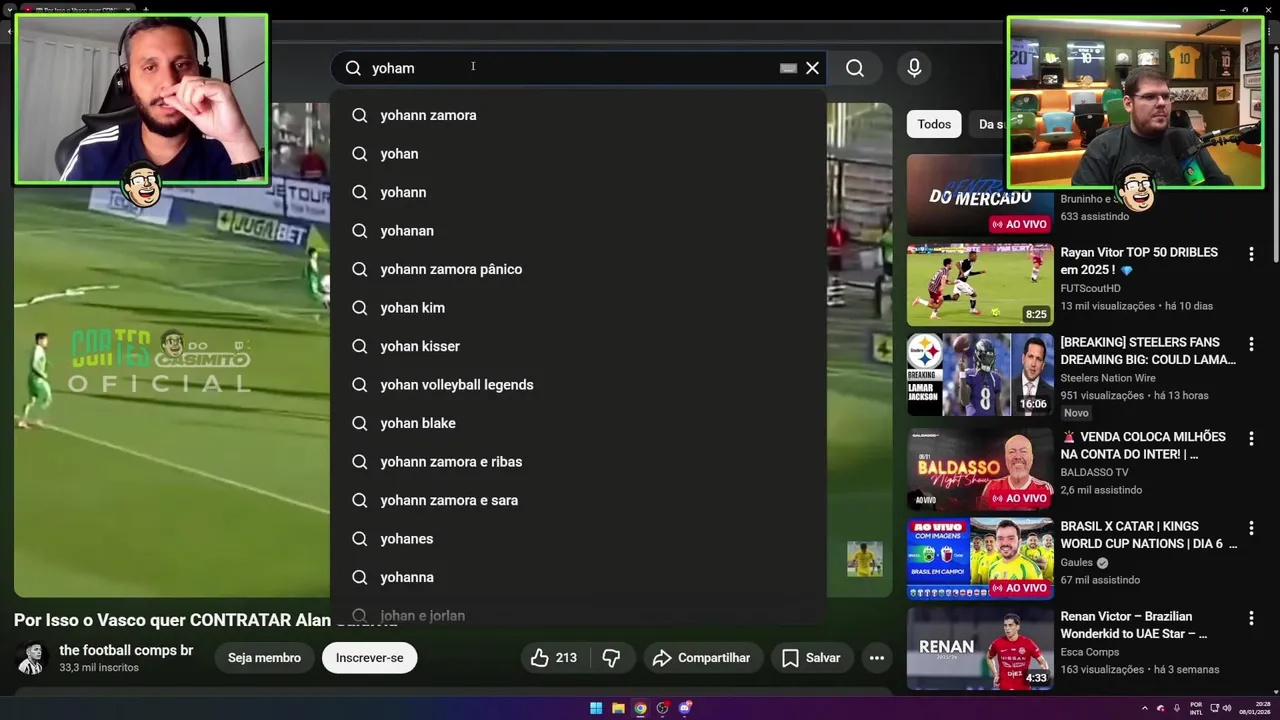This screenshot has width=1280, height=720.
Task: Open the channel avatar beside football comps br
Action: click(31, 658)
